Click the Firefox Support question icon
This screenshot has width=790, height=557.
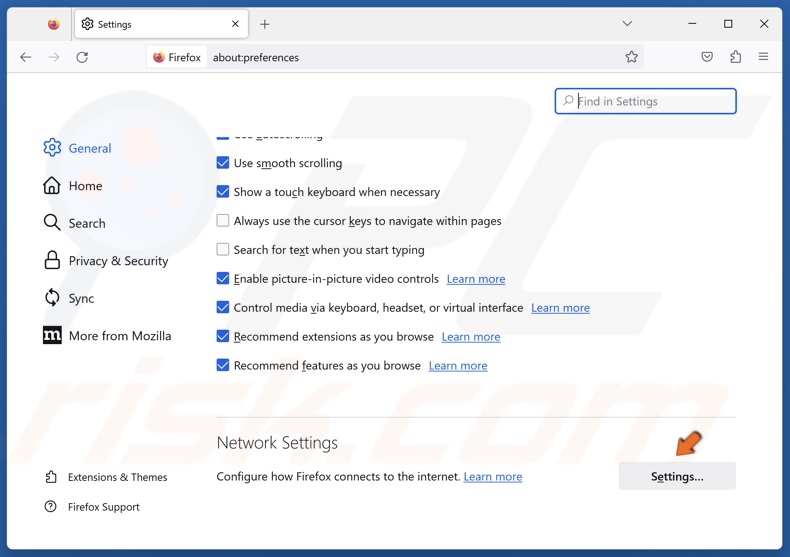click(x=50, y=506)
